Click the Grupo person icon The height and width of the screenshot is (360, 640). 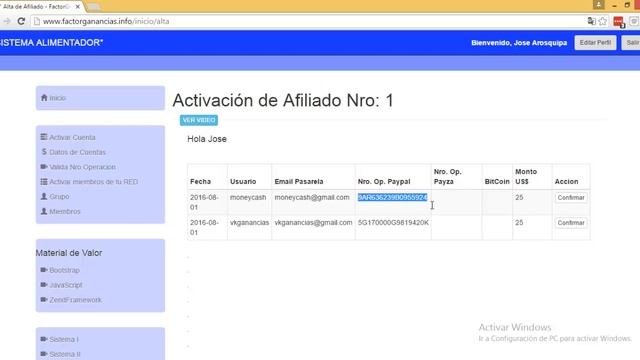pos(44,196)
